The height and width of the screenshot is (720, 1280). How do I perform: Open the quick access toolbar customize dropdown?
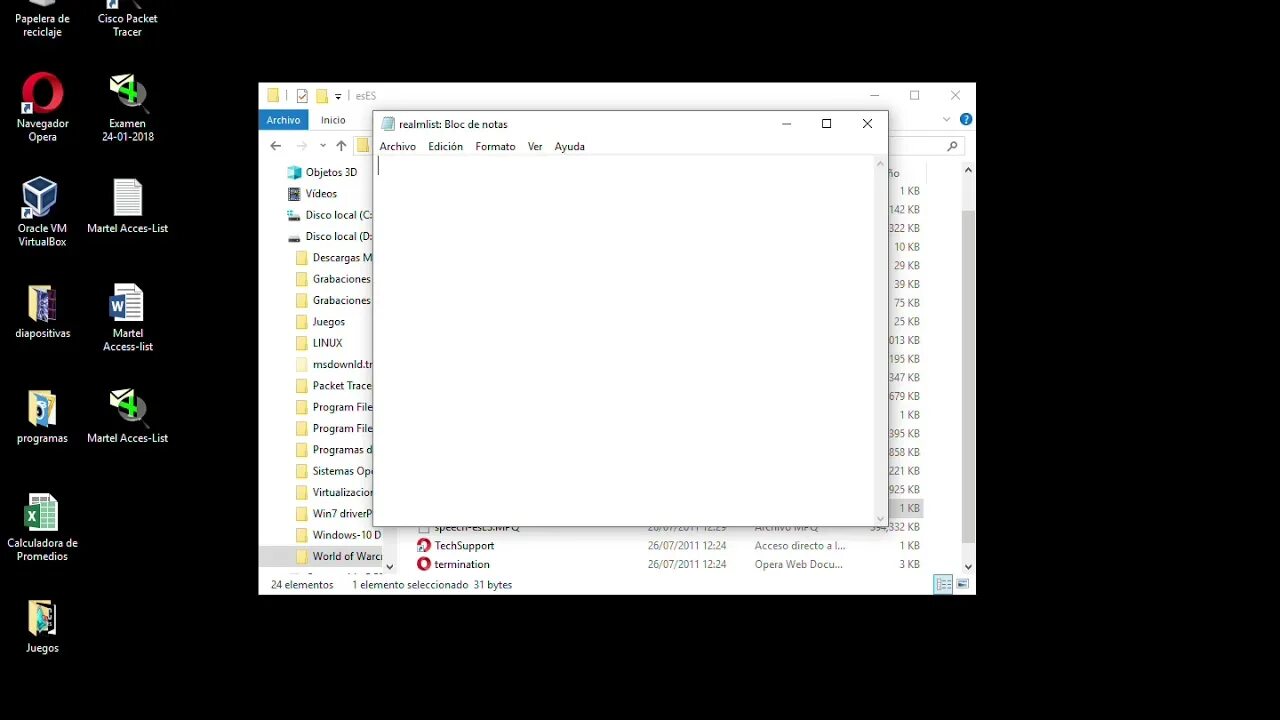pos(338,97)
